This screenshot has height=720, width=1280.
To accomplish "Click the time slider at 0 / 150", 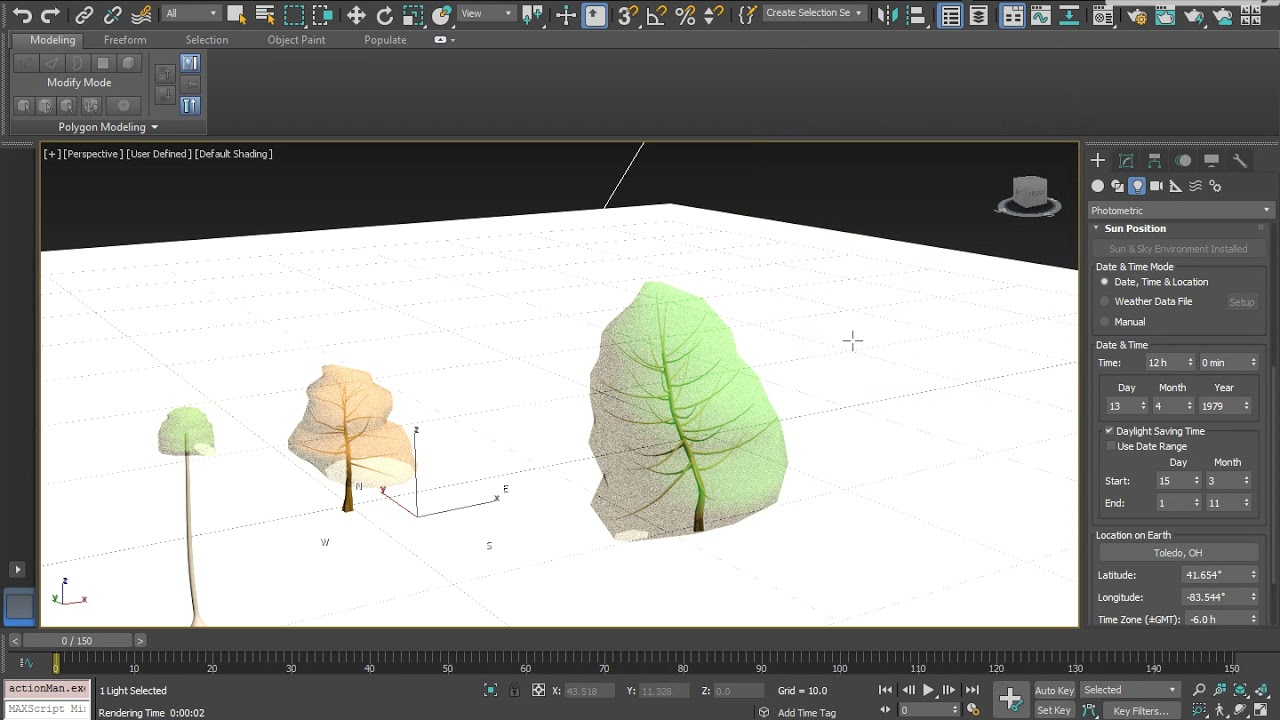I will 77,640.
